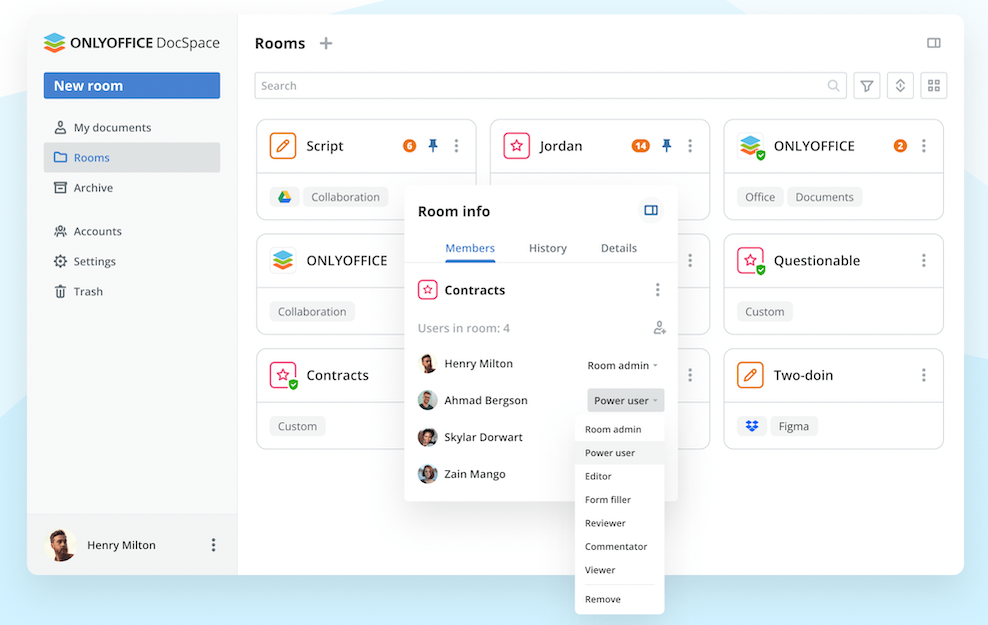
Task: Open the panel view icon beside Room info title
Action: [x=650, y=210]
